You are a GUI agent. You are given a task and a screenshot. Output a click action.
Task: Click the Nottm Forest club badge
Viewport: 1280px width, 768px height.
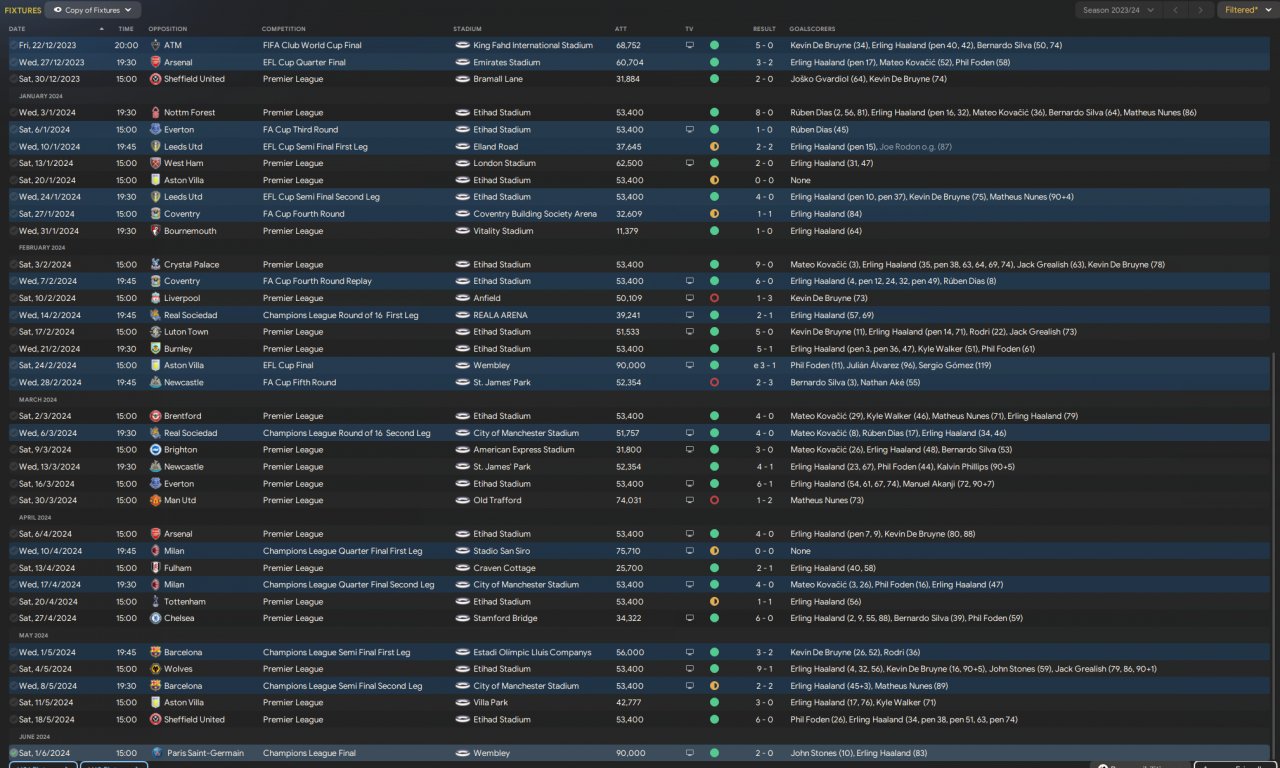(155, 112)
